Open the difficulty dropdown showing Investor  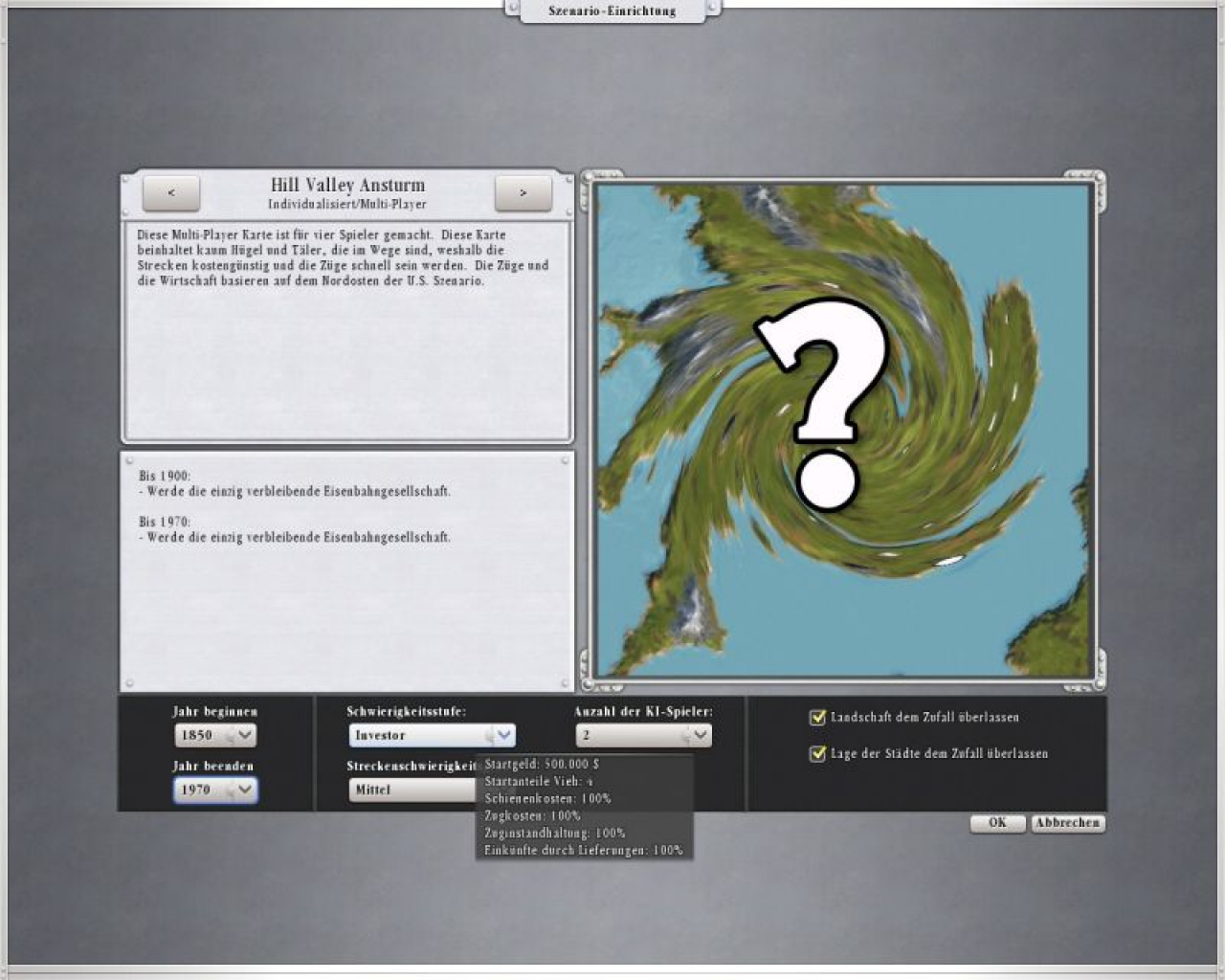tap(421, 735)
